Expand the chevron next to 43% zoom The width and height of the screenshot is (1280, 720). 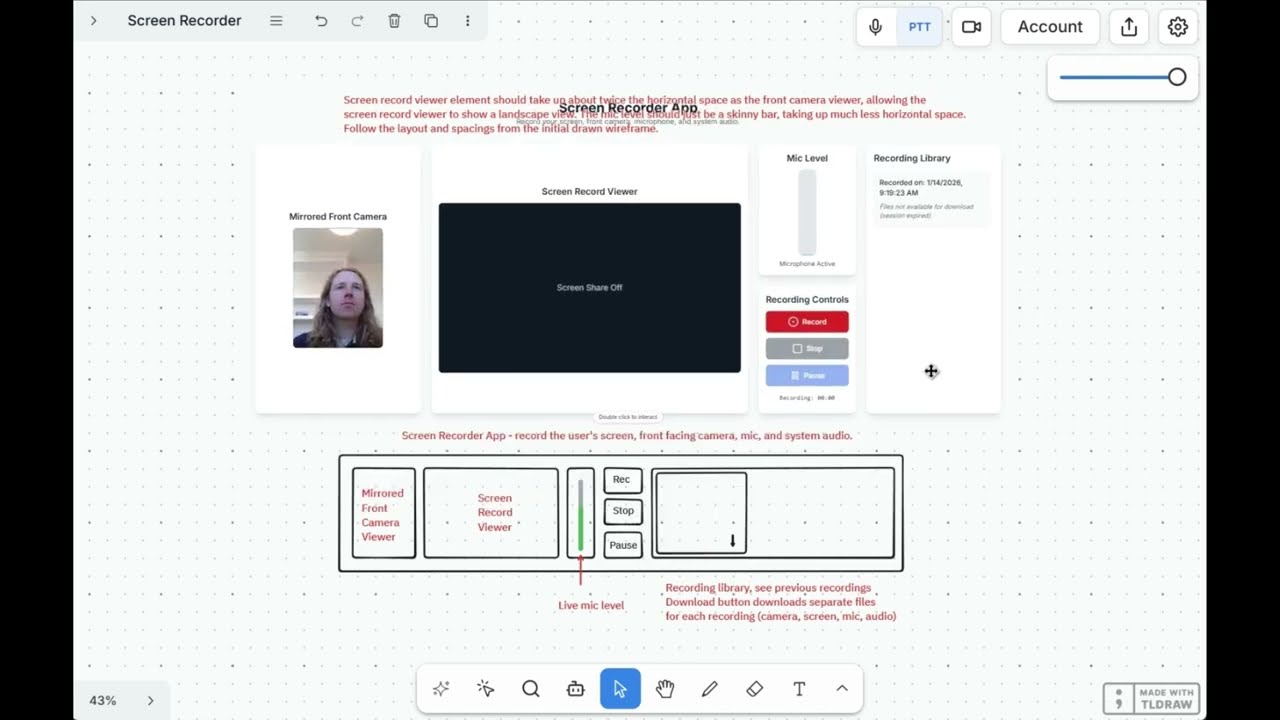click(151, 701)
